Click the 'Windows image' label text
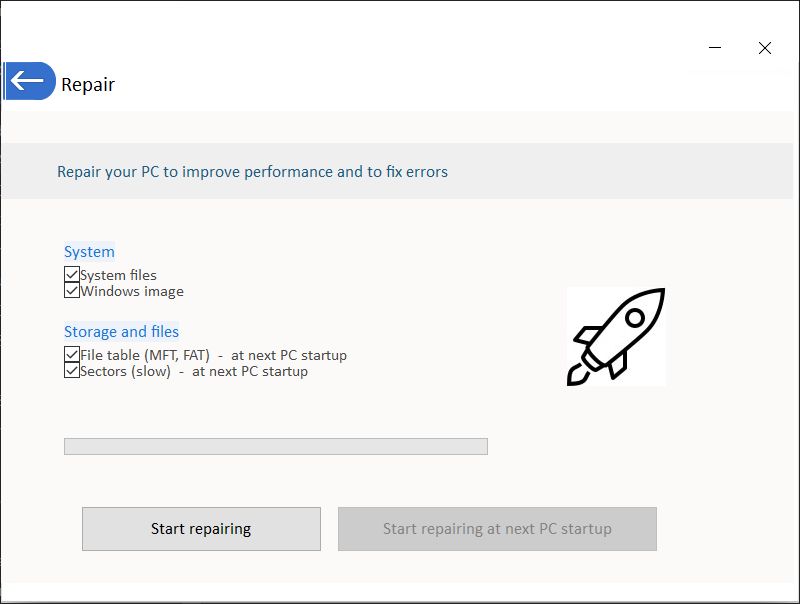Screen dimensions: 800x604 [132, 292]
